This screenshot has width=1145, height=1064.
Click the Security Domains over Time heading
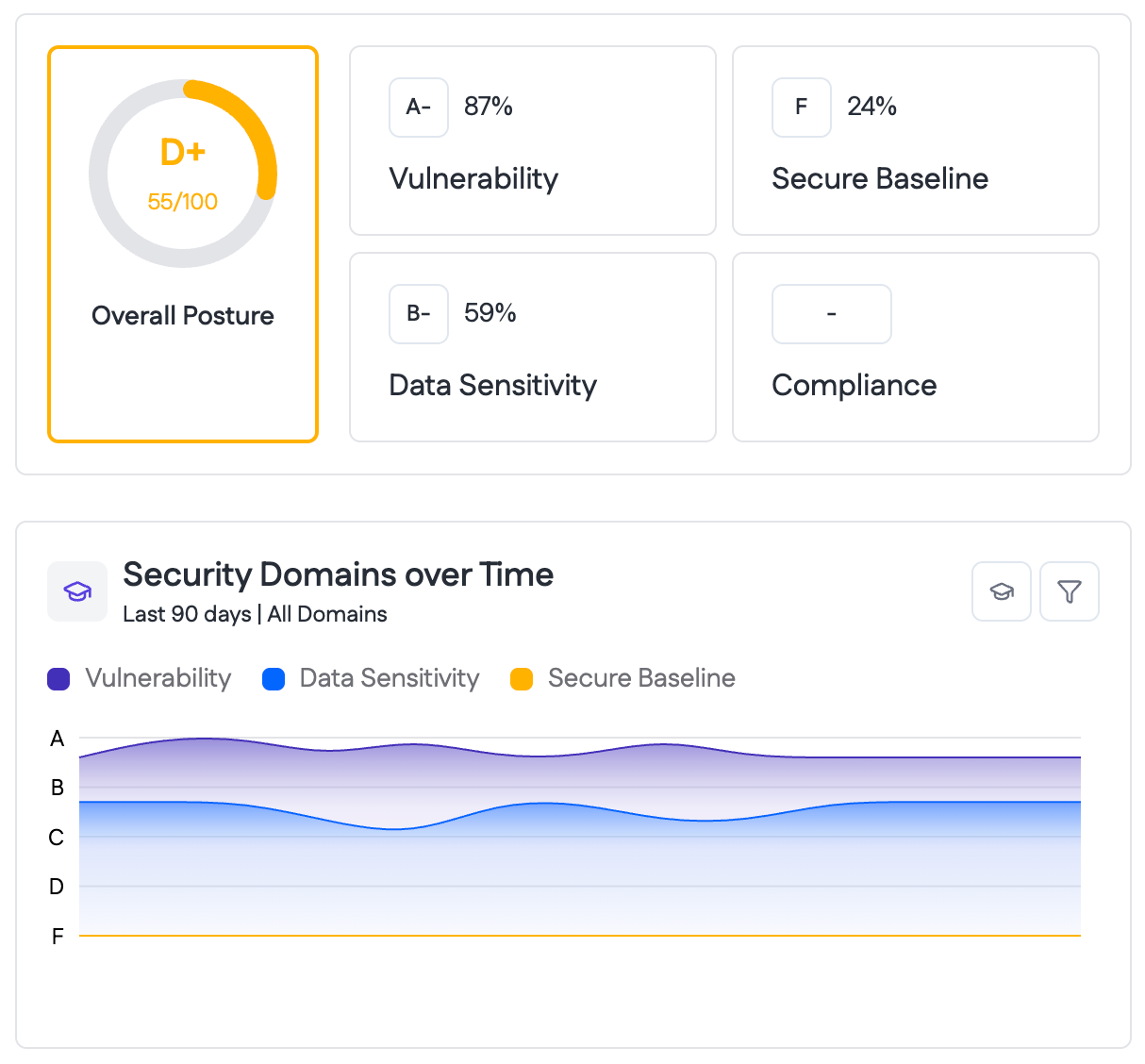[x=338, y=574]
